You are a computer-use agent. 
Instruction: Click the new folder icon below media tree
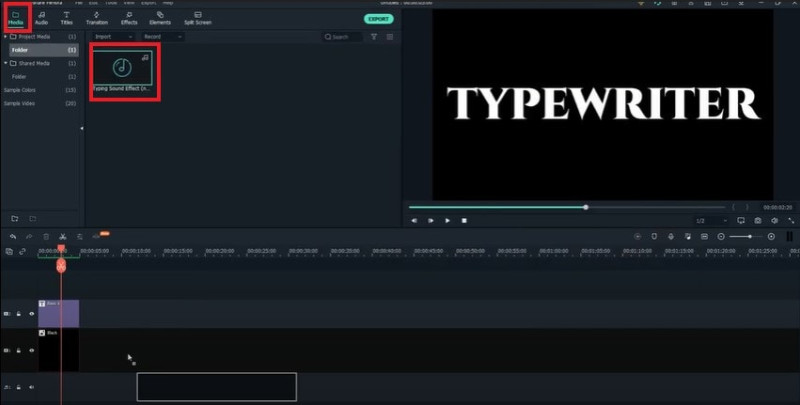coord(15,219)
